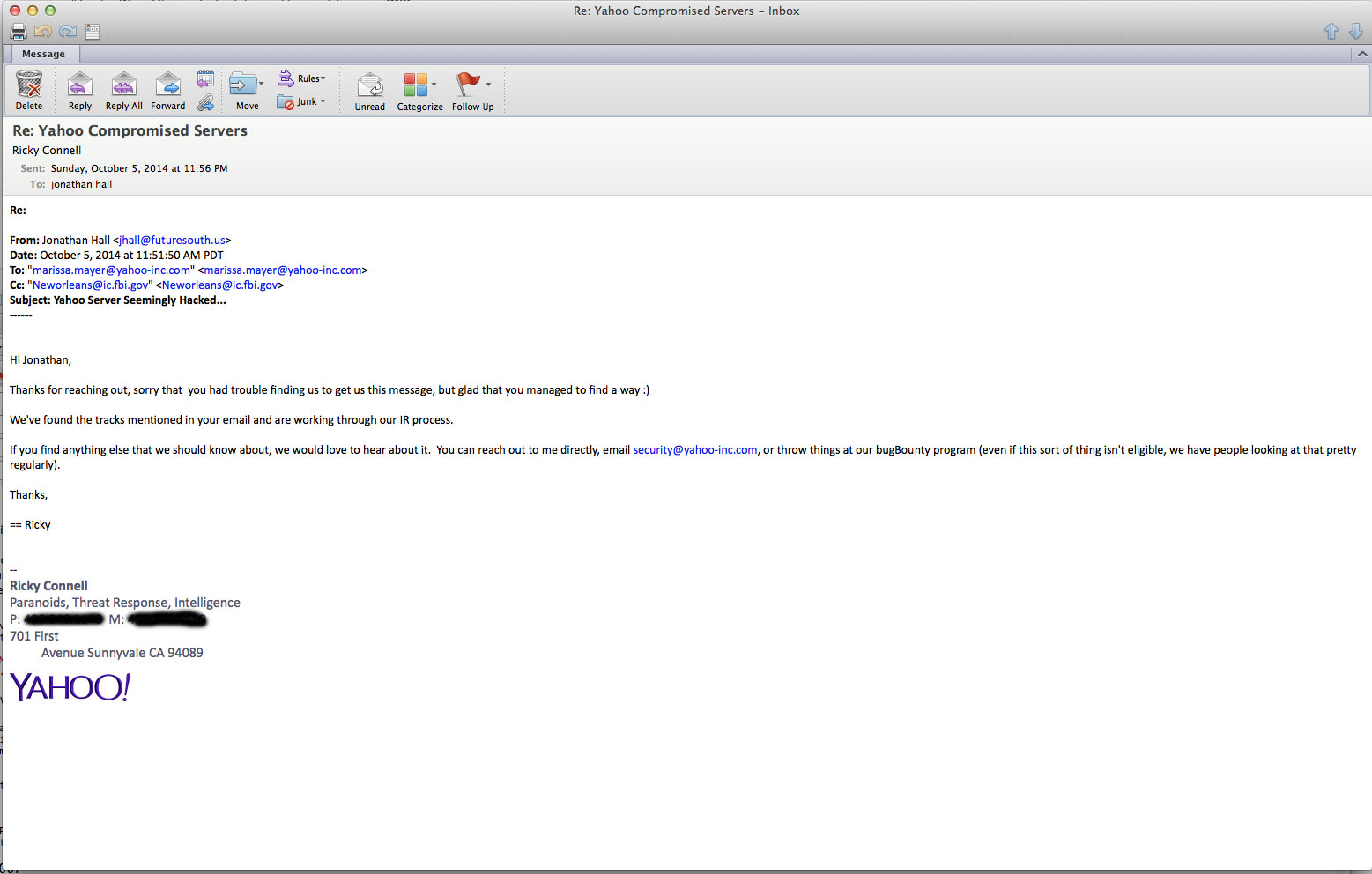This screenshot has height=874, width=1372.
Task: Click the Subject: Yahoo Server Seemingly Hacked line
Action: coord(118,300)
